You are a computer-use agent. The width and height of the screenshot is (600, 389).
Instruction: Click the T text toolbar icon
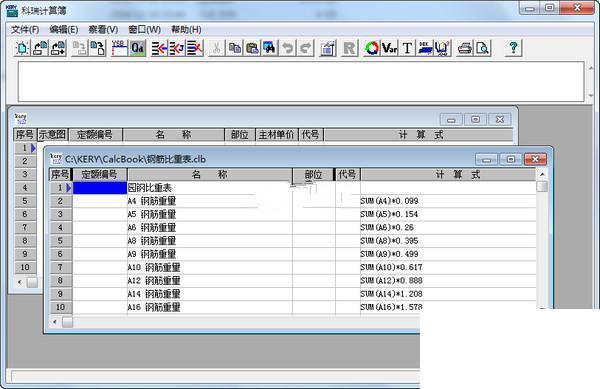pyautogui.click(x=407, y=48)
